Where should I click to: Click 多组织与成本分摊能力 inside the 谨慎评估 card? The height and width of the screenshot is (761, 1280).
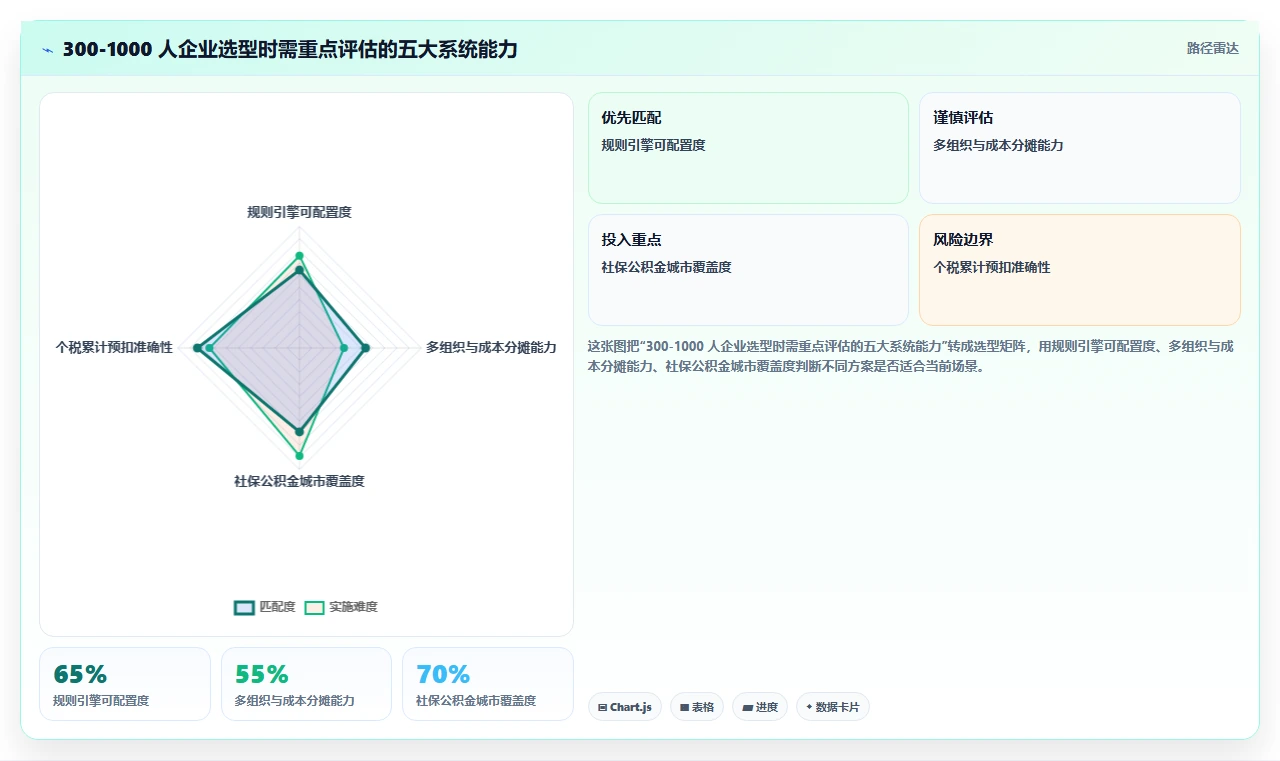point(998,145)
